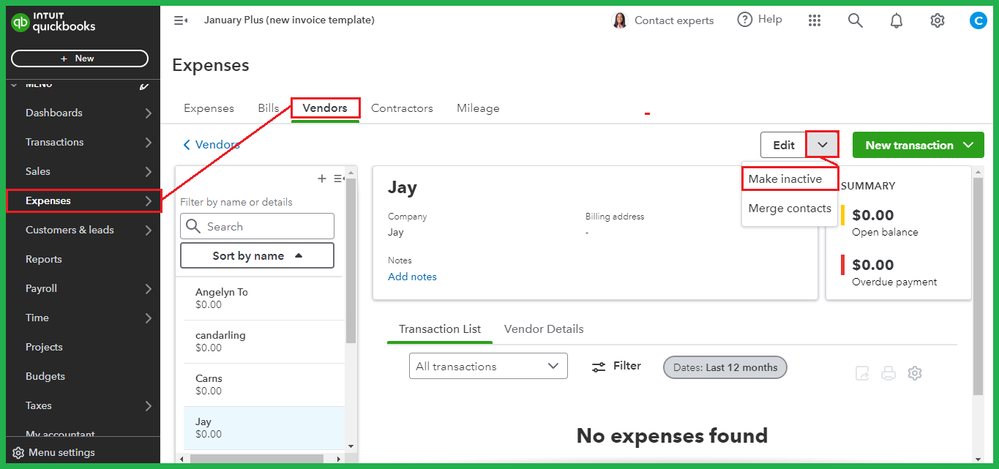Select the Transaction List tab
The width and height of the screenshot is (999, 469).
click(x=440, y=329)
